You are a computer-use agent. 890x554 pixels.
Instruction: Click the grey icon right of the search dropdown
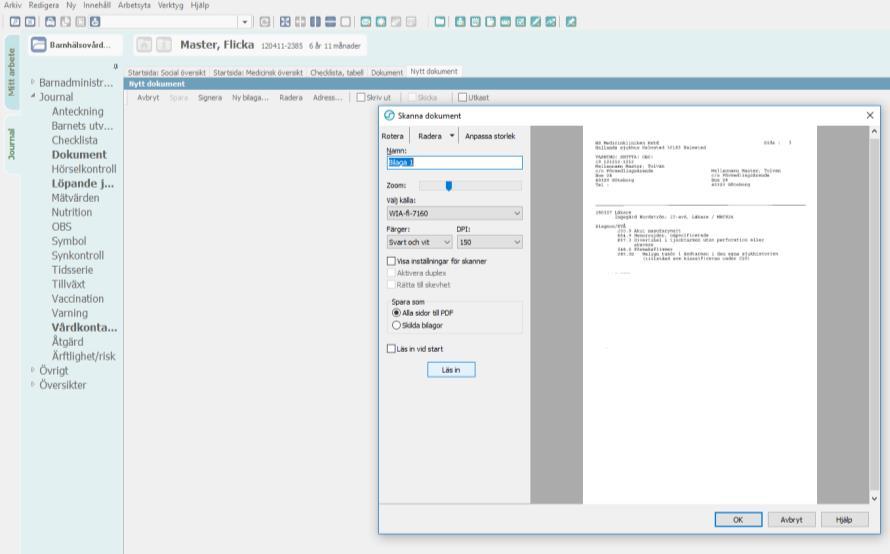265,22
